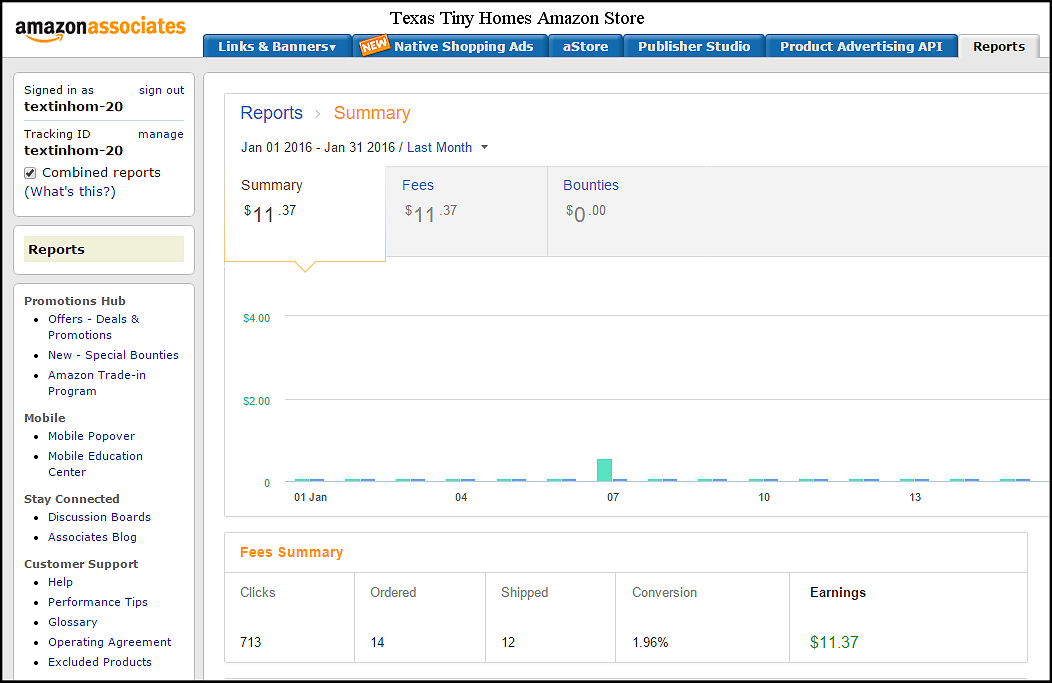Image resolution: width=1052 pixels, height=683 pixels.
Task: Click the Amazon Associates logo
Action: click(100, 29)
